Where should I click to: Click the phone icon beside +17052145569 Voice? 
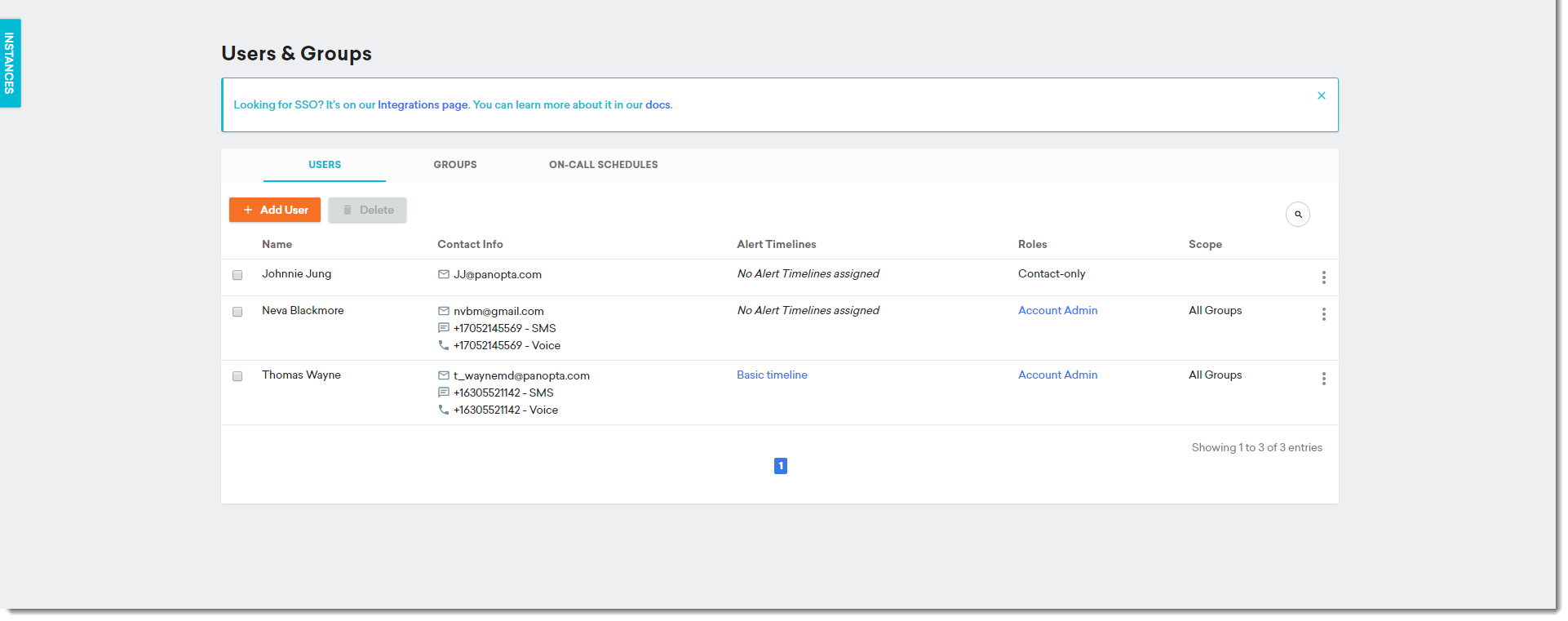pyautogui.click(x=444, y=345)
